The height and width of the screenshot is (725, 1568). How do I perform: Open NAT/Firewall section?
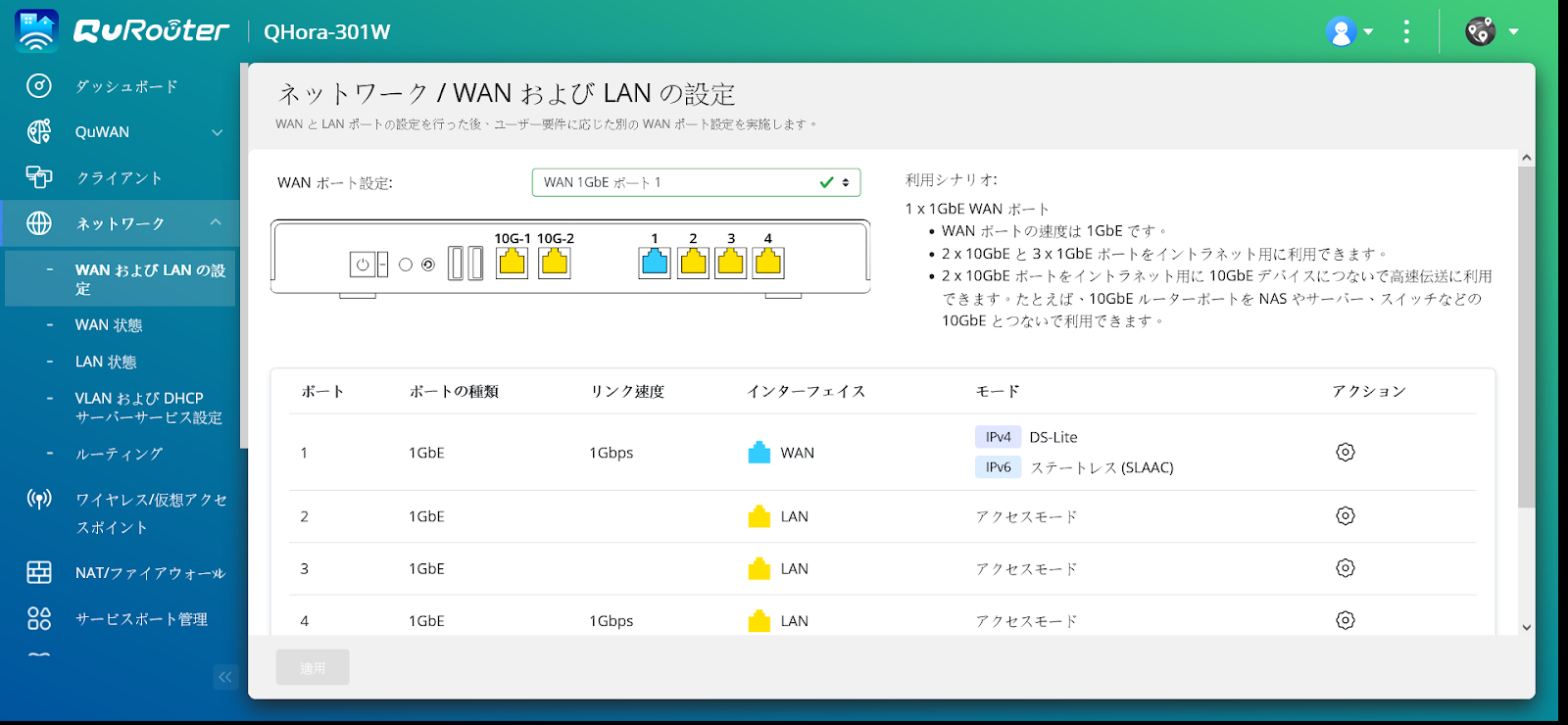point(149,573)
